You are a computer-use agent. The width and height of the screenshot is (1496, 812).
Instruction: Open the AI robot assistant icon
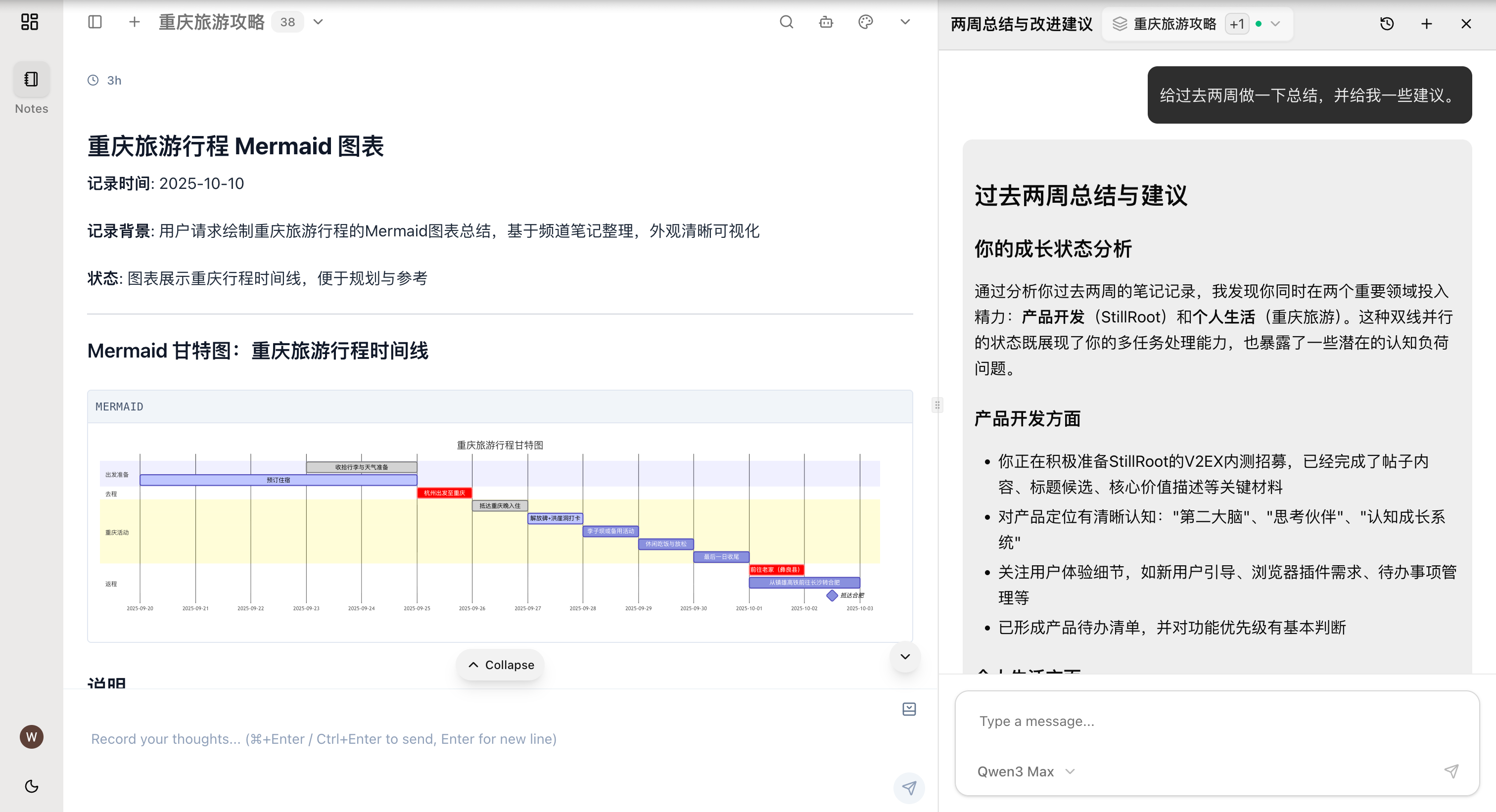point(826,22)
